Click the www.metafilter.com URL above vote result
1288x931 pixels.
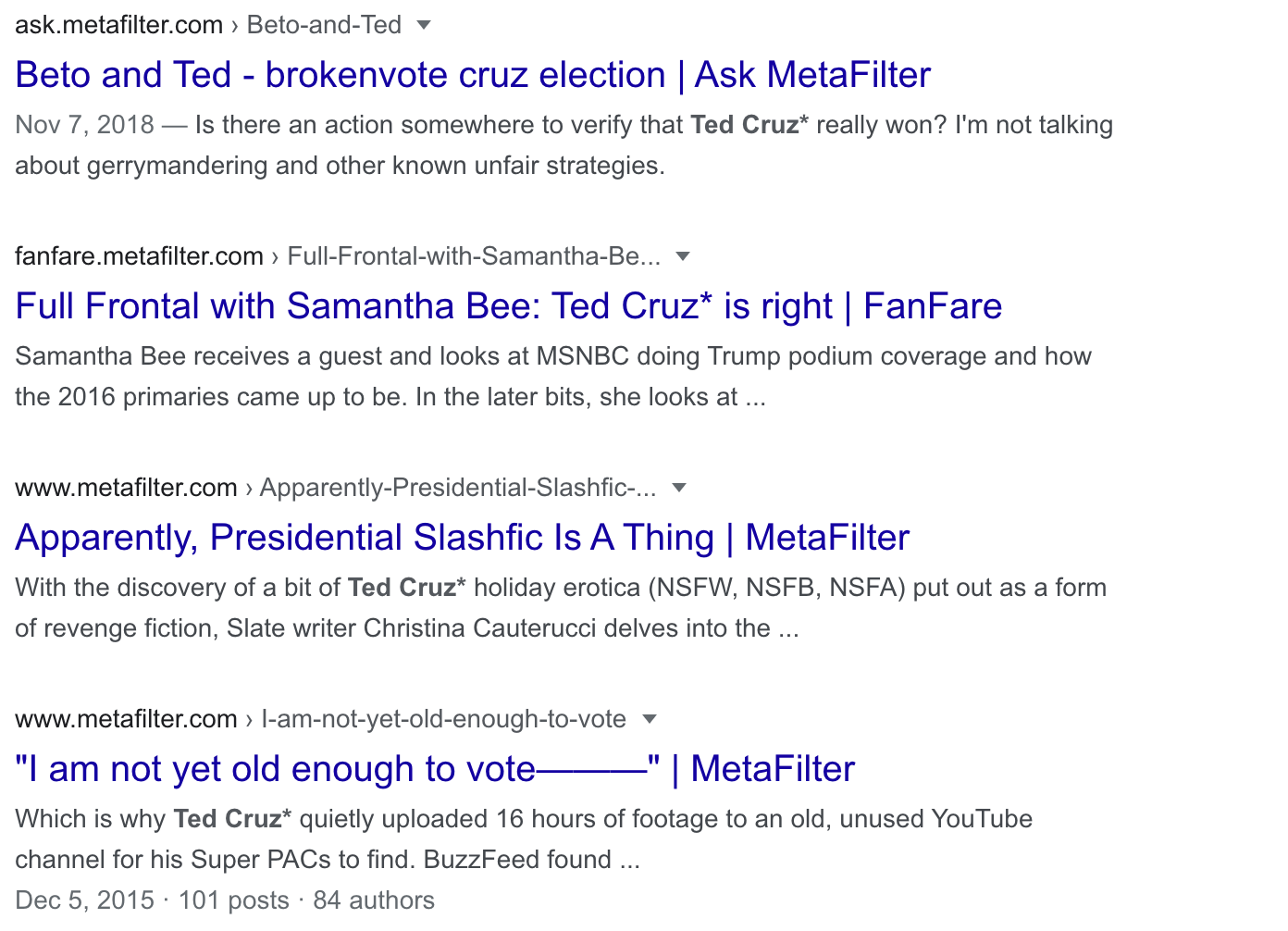(x=126, y=719)
